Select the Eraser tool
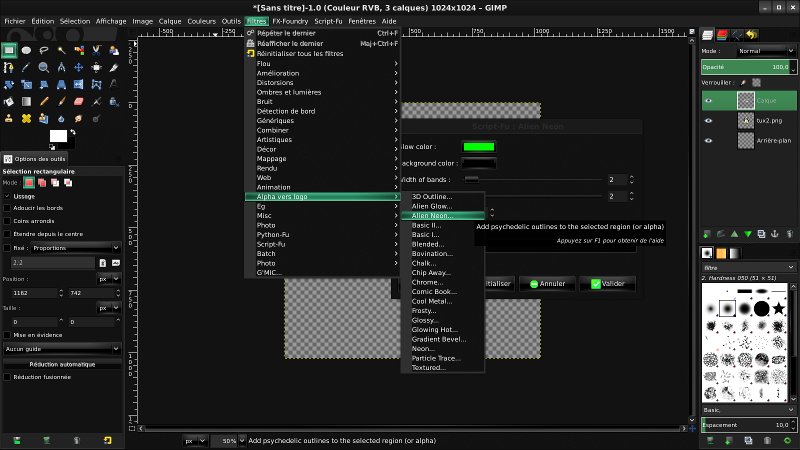 point(79,102)
